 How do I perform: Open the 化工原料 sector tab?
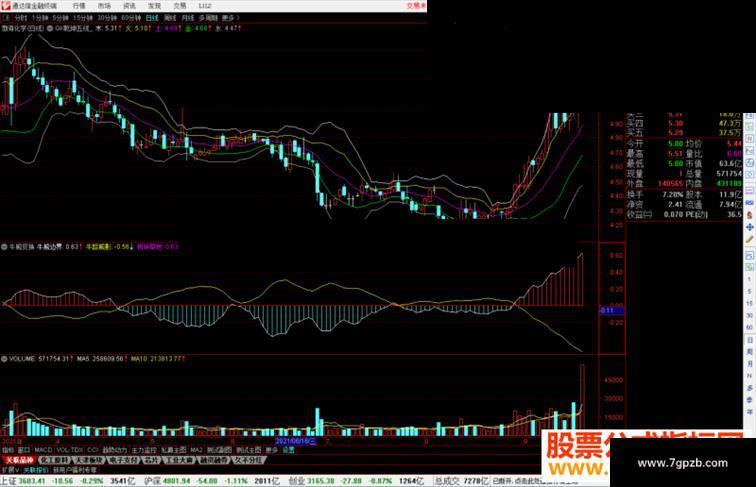54,460
